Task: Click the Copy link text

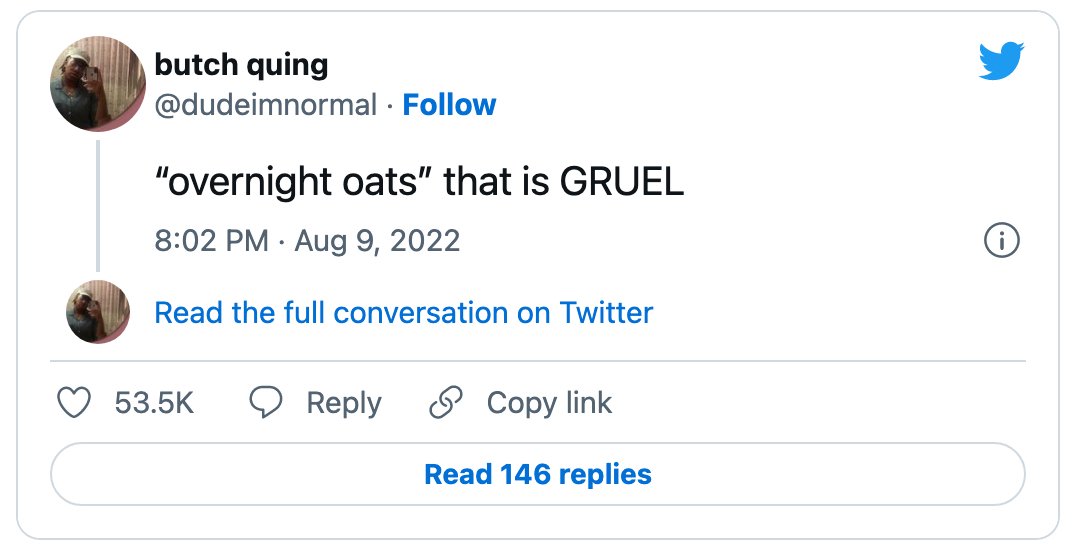Action: tap(549, 403)
